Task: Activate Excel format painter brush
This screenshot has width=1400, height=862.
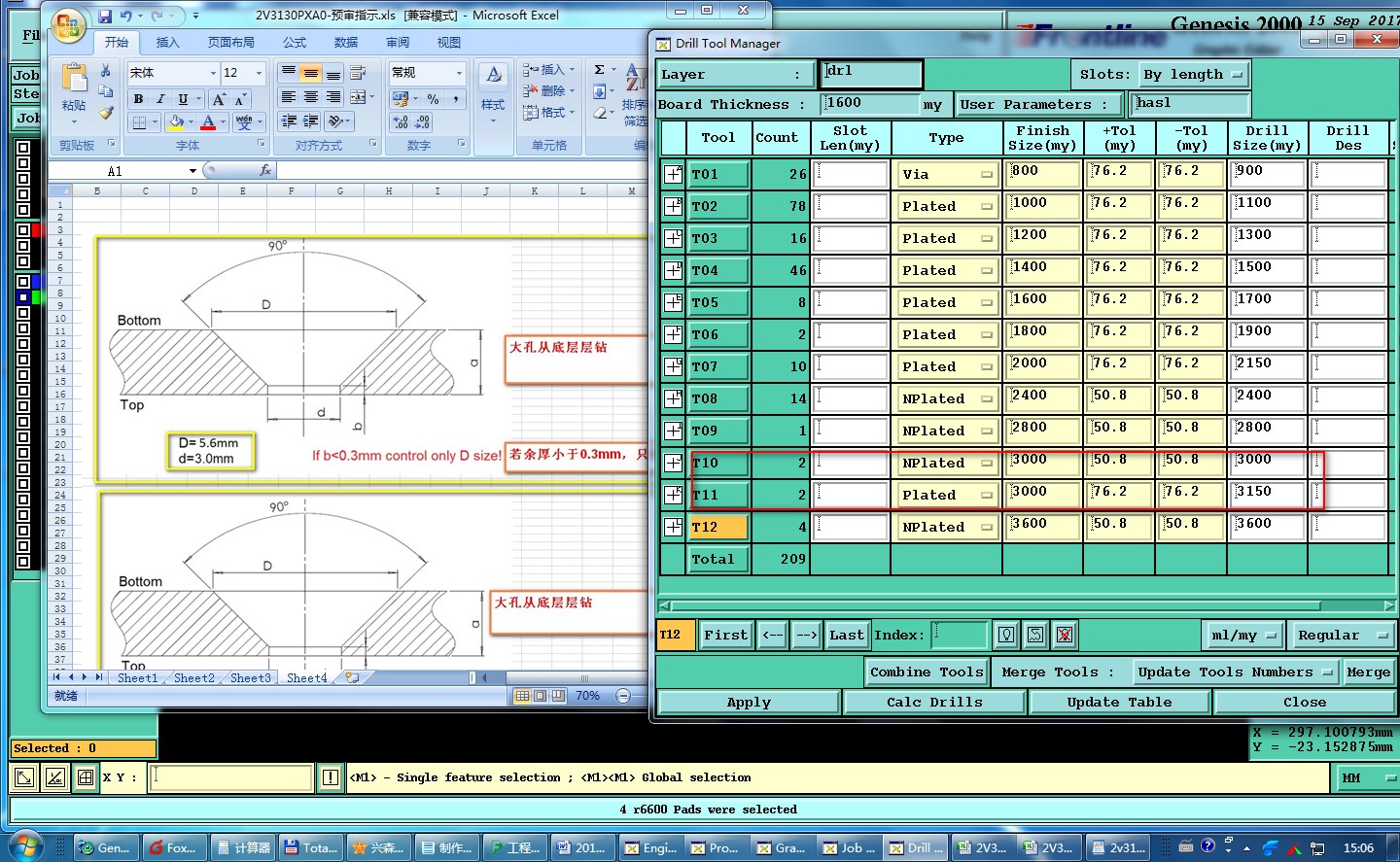Action: (x=105, y=113)
